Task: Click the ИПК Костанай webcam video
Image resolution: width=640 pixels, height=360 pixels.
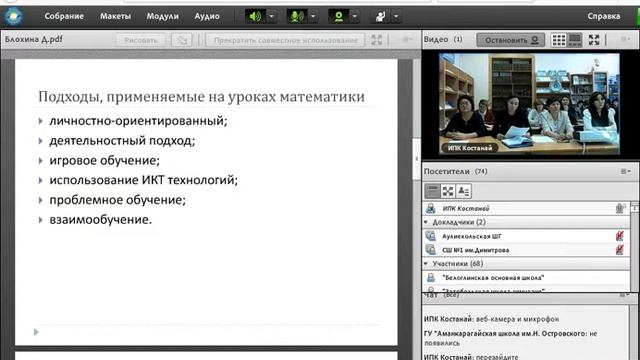Action: [529, 104]
